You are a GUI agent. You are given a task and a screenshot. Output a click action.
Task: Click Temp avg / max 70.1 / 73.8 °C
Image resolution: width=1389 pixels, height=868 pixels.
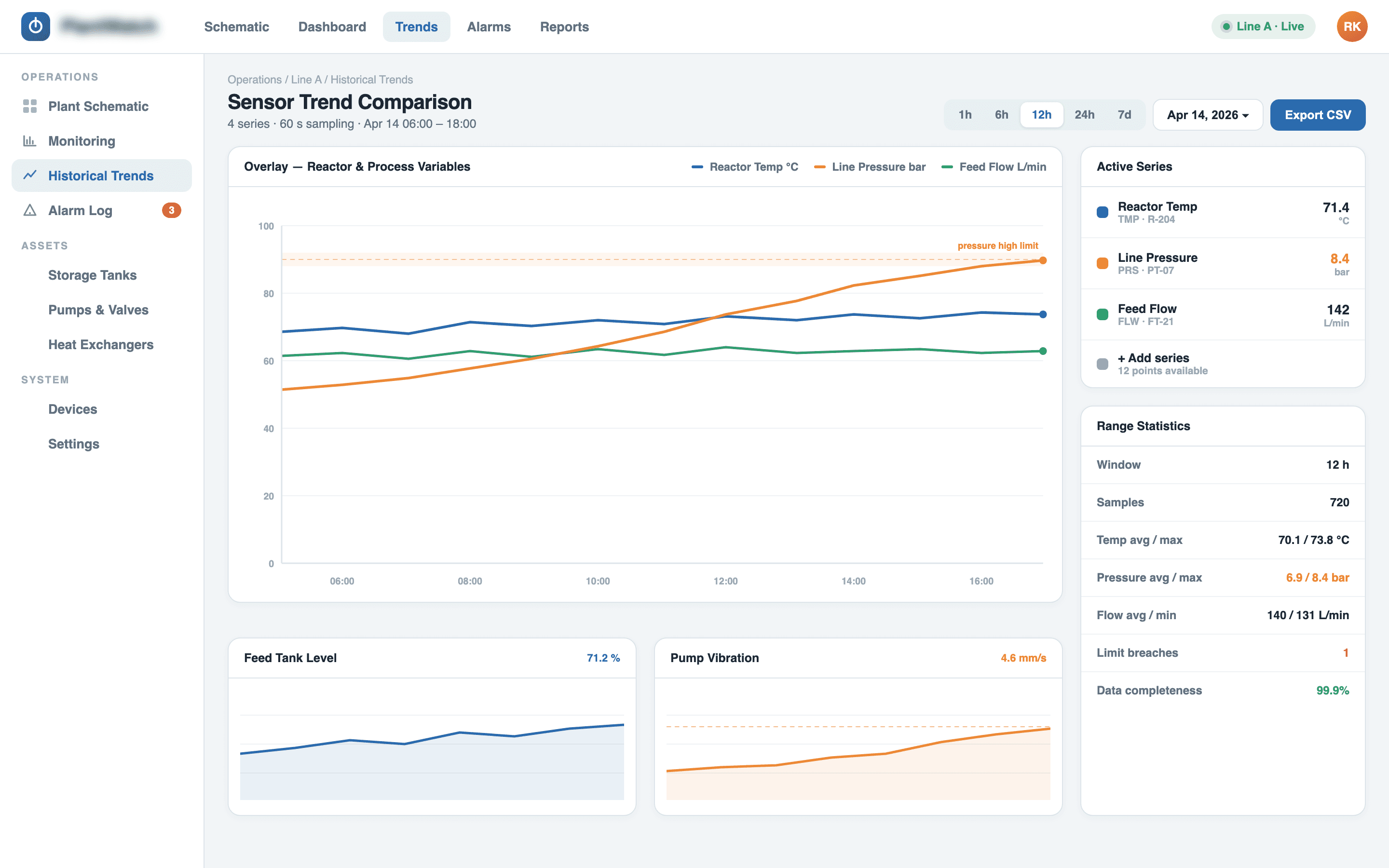pos(1313,540)
